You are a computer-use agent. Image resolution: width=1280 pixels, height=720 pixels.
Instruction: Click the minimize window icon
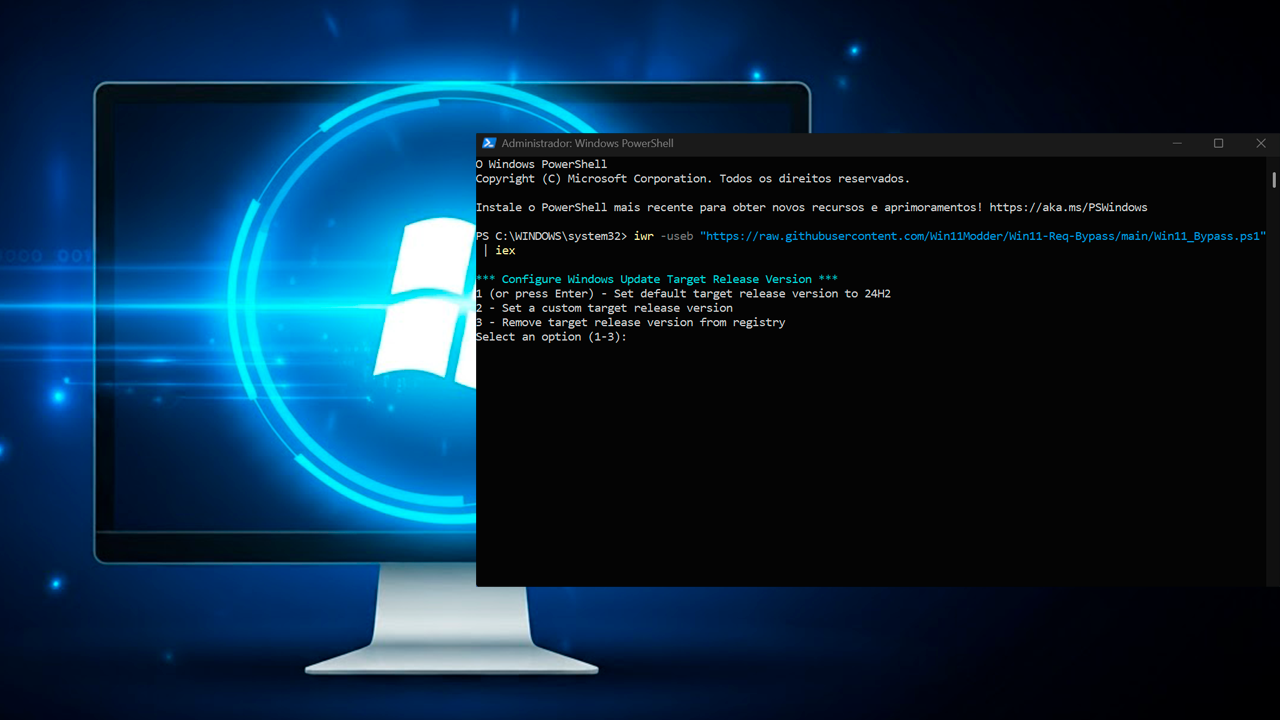(1177, 143)
